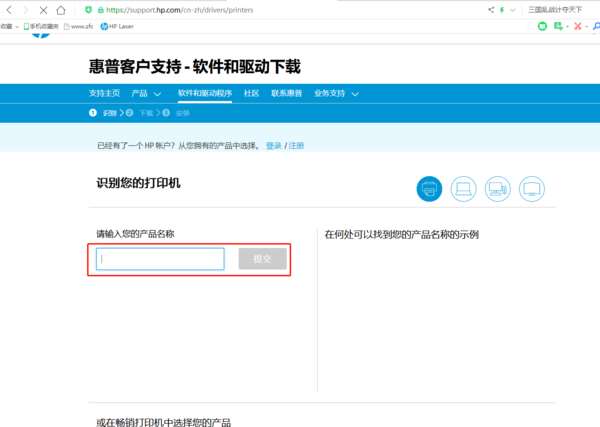Click the gray 提交 submit button
The height and width of the screenshot is (427, 600).
[x=262, y=259]
